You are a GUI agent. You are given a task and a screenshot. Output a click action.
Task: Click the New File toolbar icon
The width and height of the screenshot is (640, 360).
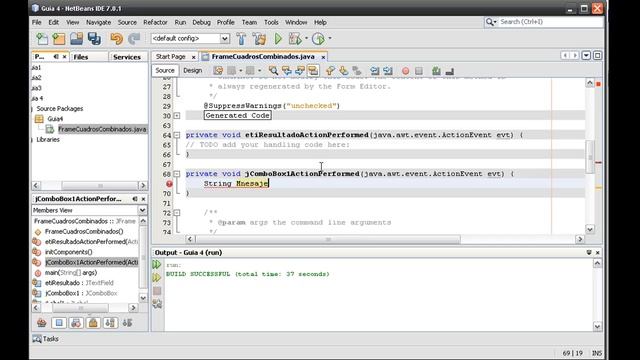coord(42,39)
